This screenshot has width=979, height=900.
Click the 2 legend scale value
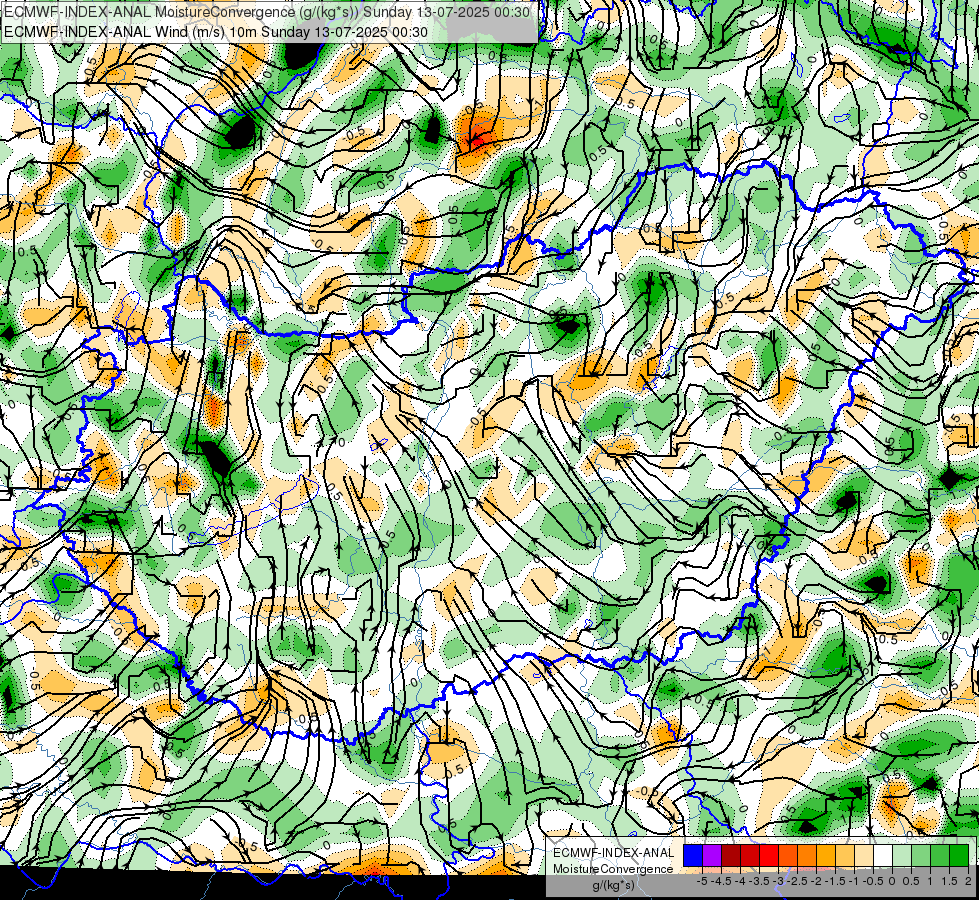[968, 881]
